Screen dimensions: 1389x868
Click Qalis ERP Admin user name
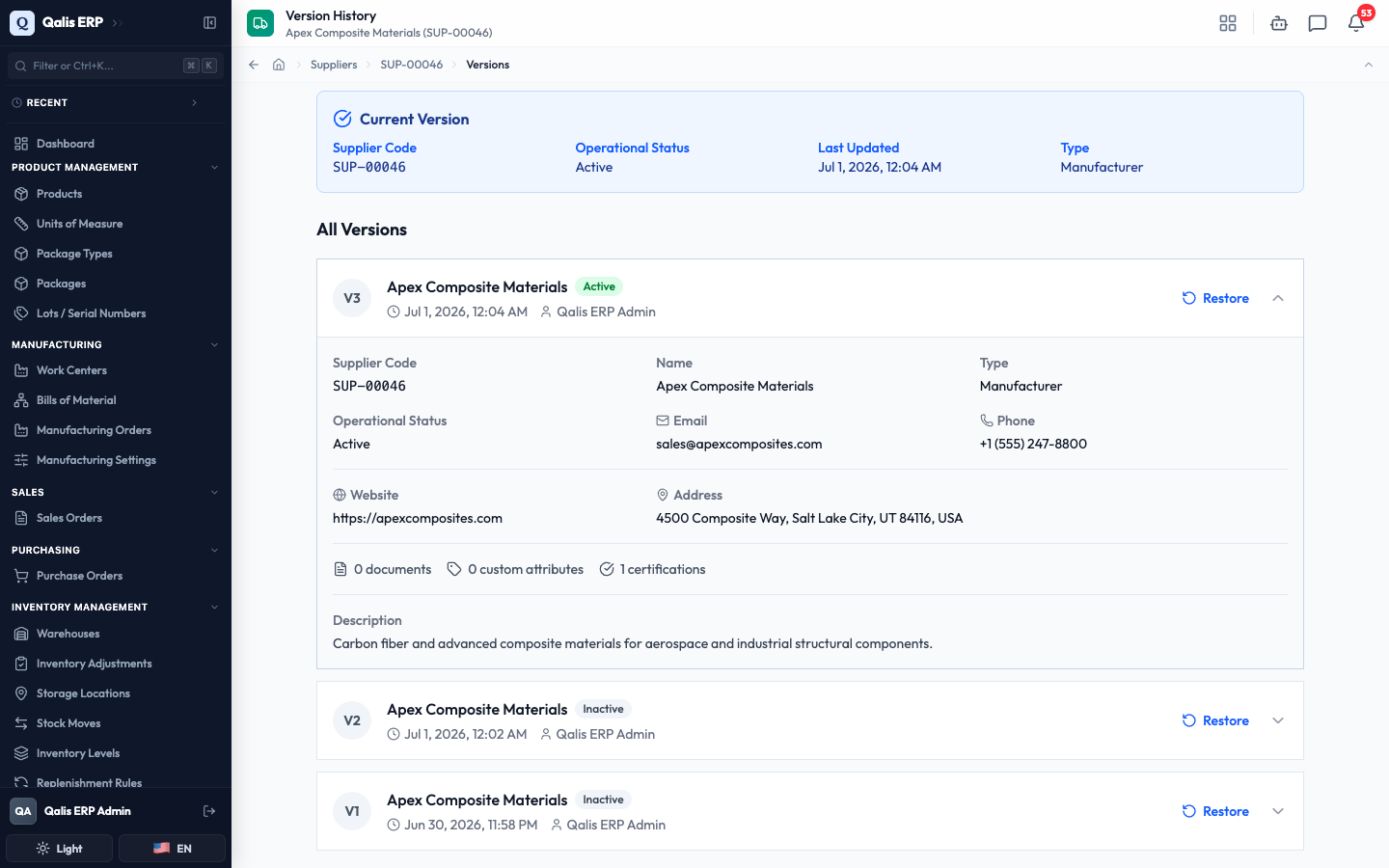point(88,811)
